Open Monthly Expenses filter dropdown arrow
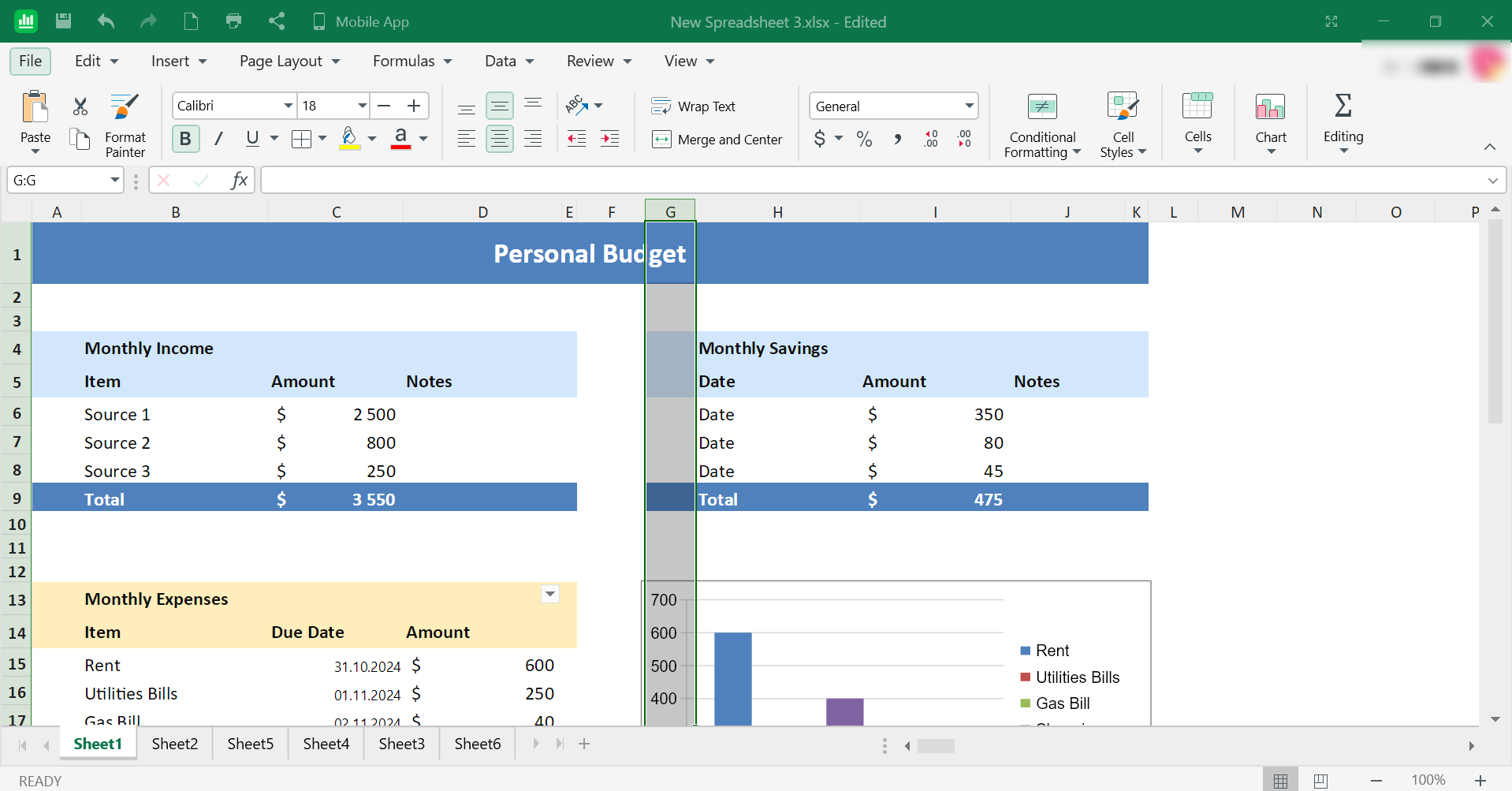Viewport: 1512px width, 791px height. tap(550, 594)
